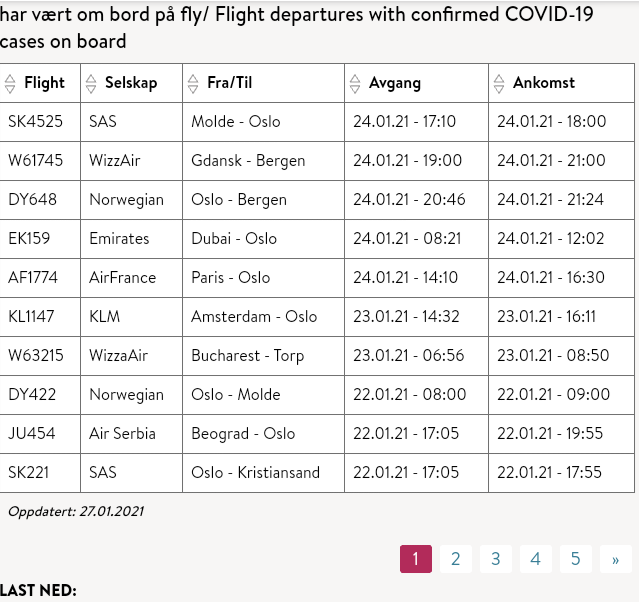Go to the next page with » arrow

615,559
